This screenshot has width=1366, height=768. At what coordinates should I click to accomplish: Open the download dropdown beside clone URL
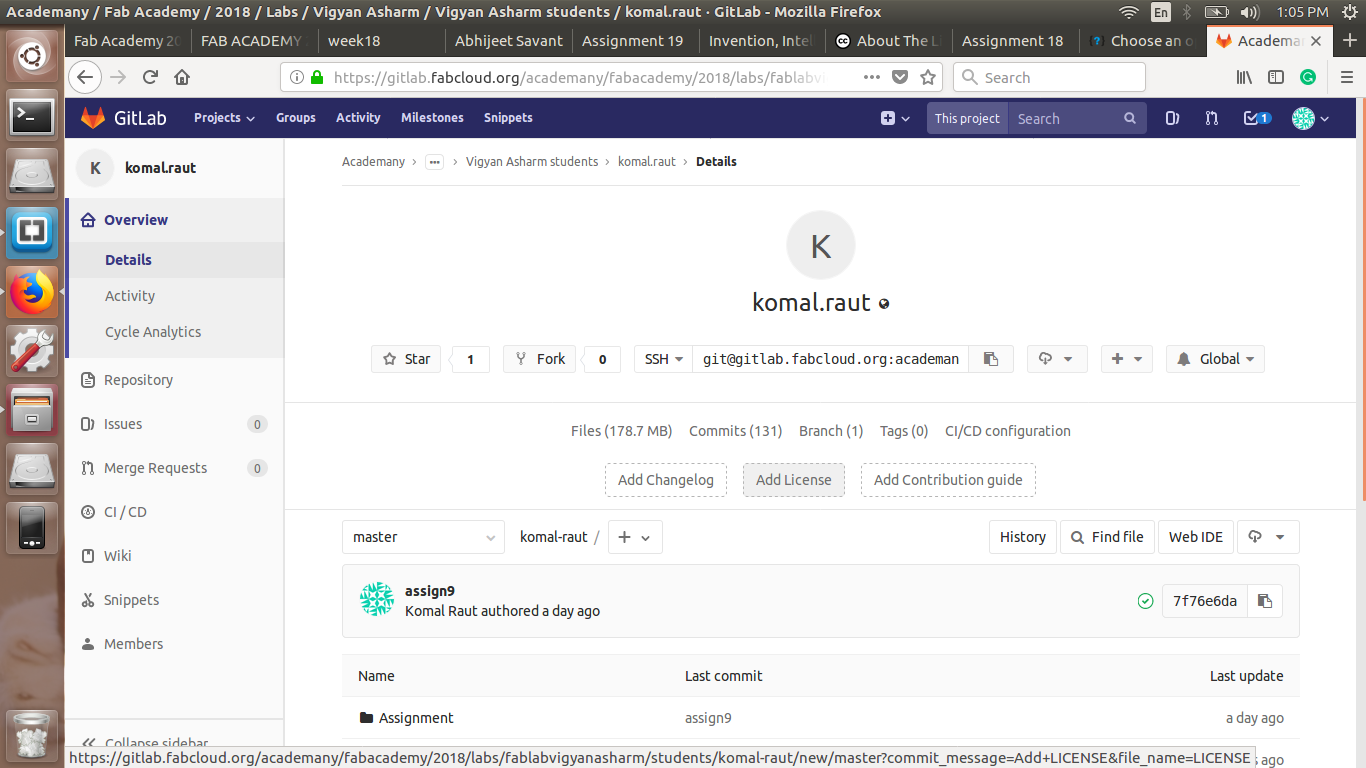(1057, 359)
